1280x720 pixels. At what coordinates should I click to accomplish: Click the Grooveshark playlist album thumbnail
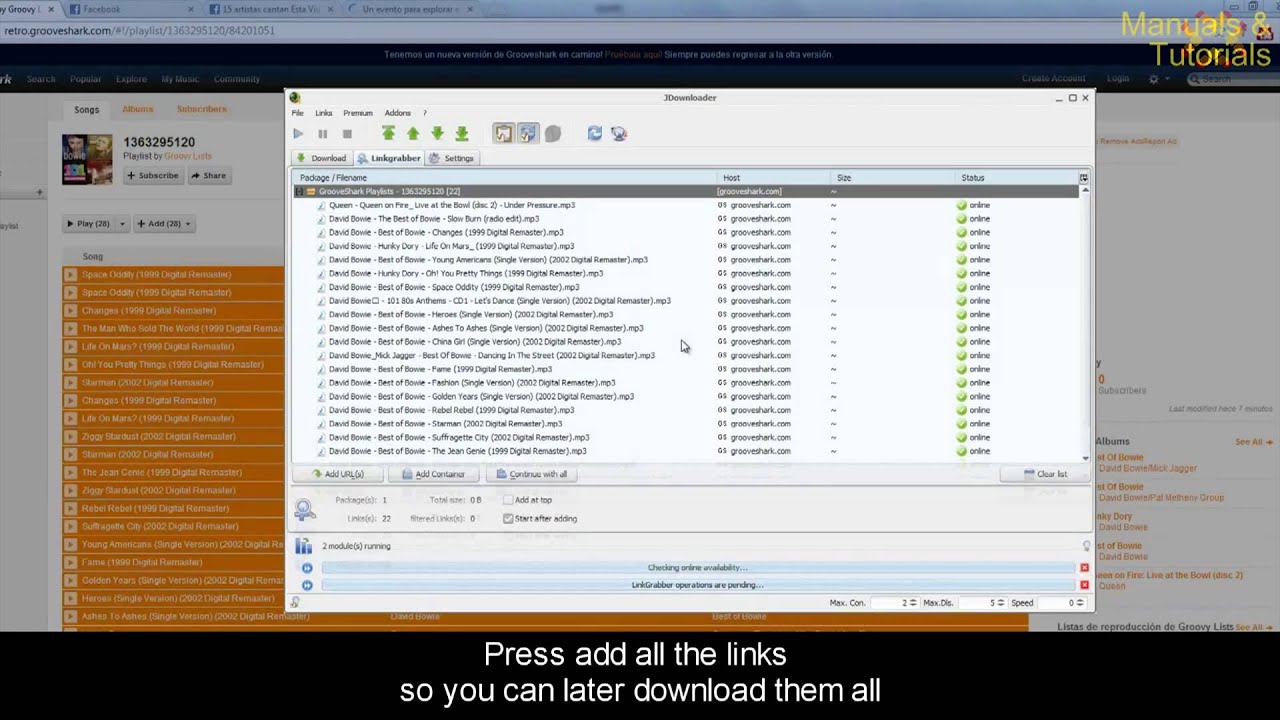(87, 160)
